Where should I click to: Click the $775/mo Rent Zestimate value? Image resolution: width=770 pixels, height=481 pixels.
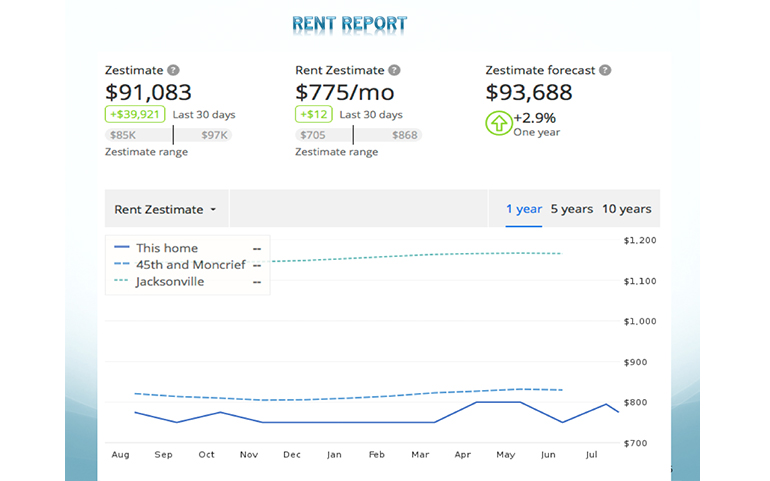coord(345,92)
